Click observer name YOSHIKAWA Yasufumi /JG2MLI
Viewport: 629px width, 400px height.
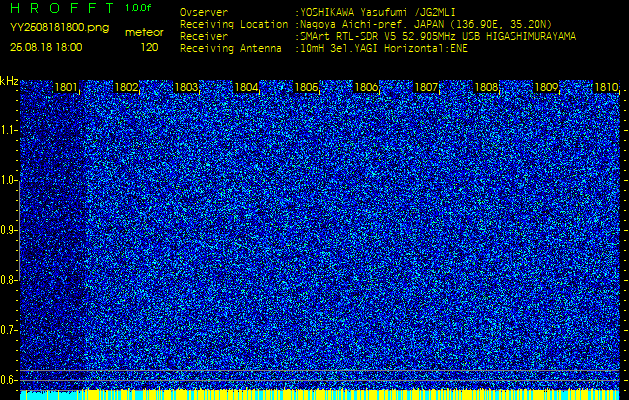[378, 12]
